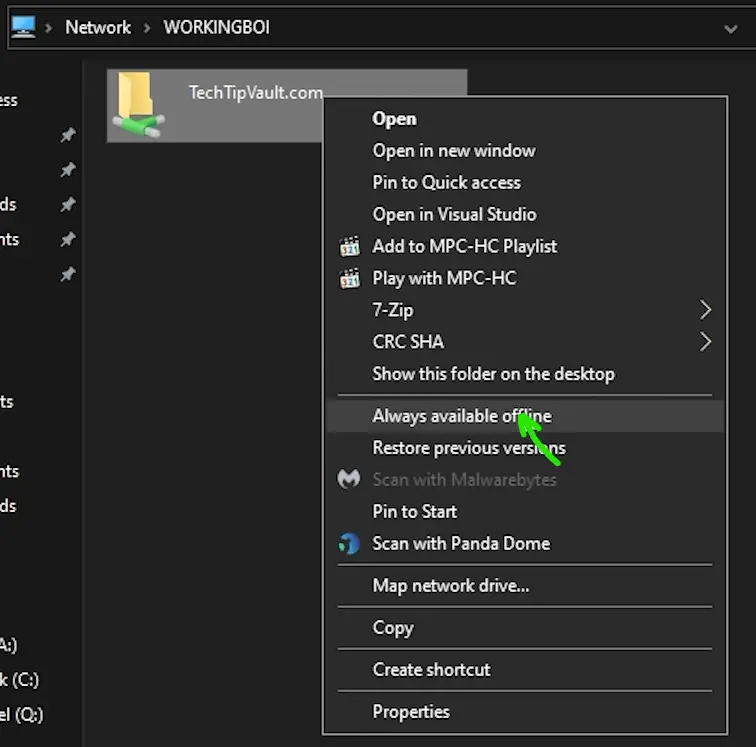The width and height of the screenshot is (756, 747).
Task: Click the Malwarebytes icon in the context menu
Action: (349, 479)
